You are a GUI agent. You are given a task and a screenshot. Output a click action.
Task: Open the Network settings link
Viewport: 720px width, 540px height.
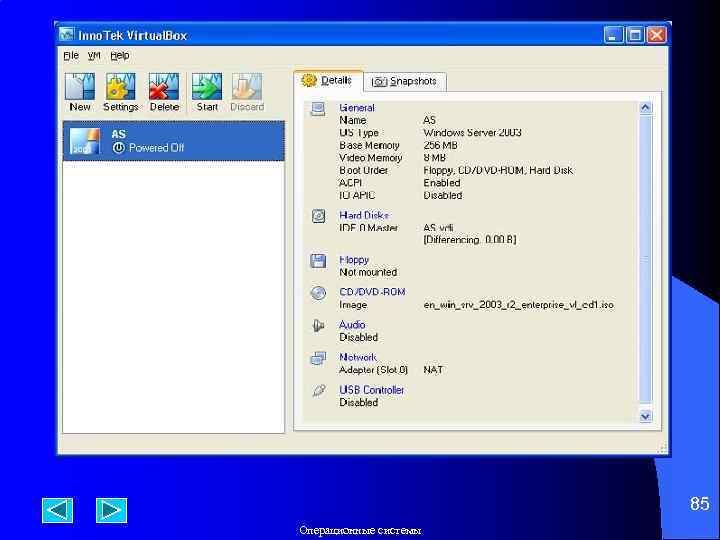(358, 357)
